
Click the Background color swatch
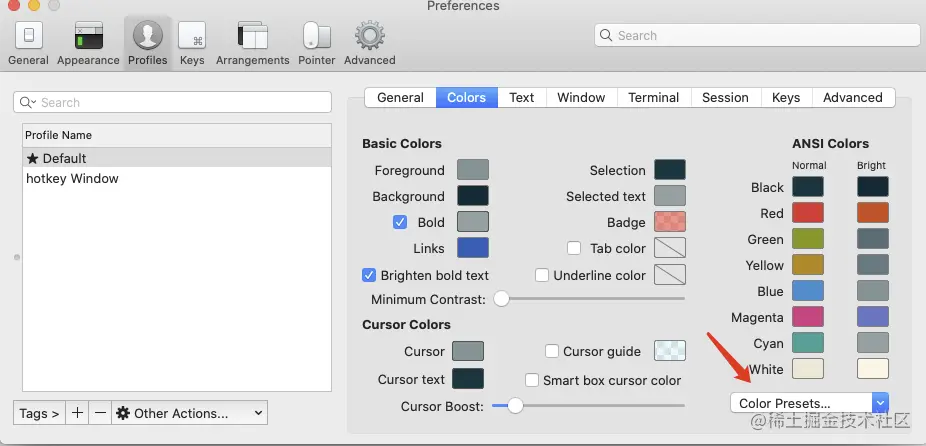473,196
